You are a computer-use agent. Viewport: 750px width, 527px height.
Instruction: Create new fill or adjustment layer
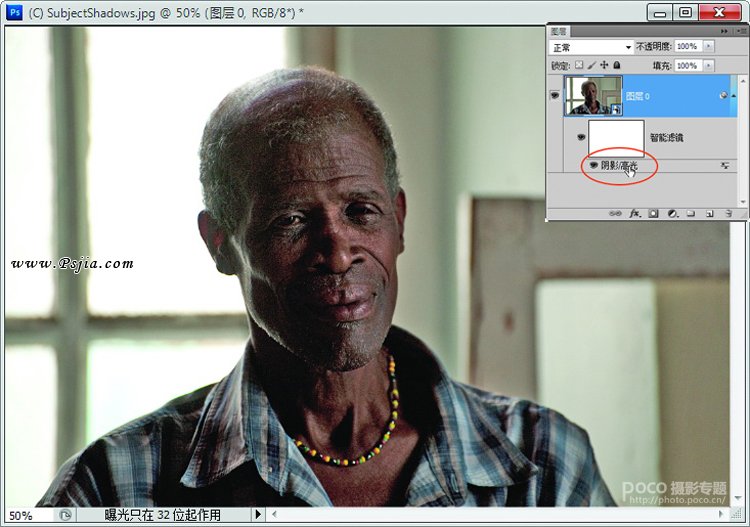tap(673, 213)
